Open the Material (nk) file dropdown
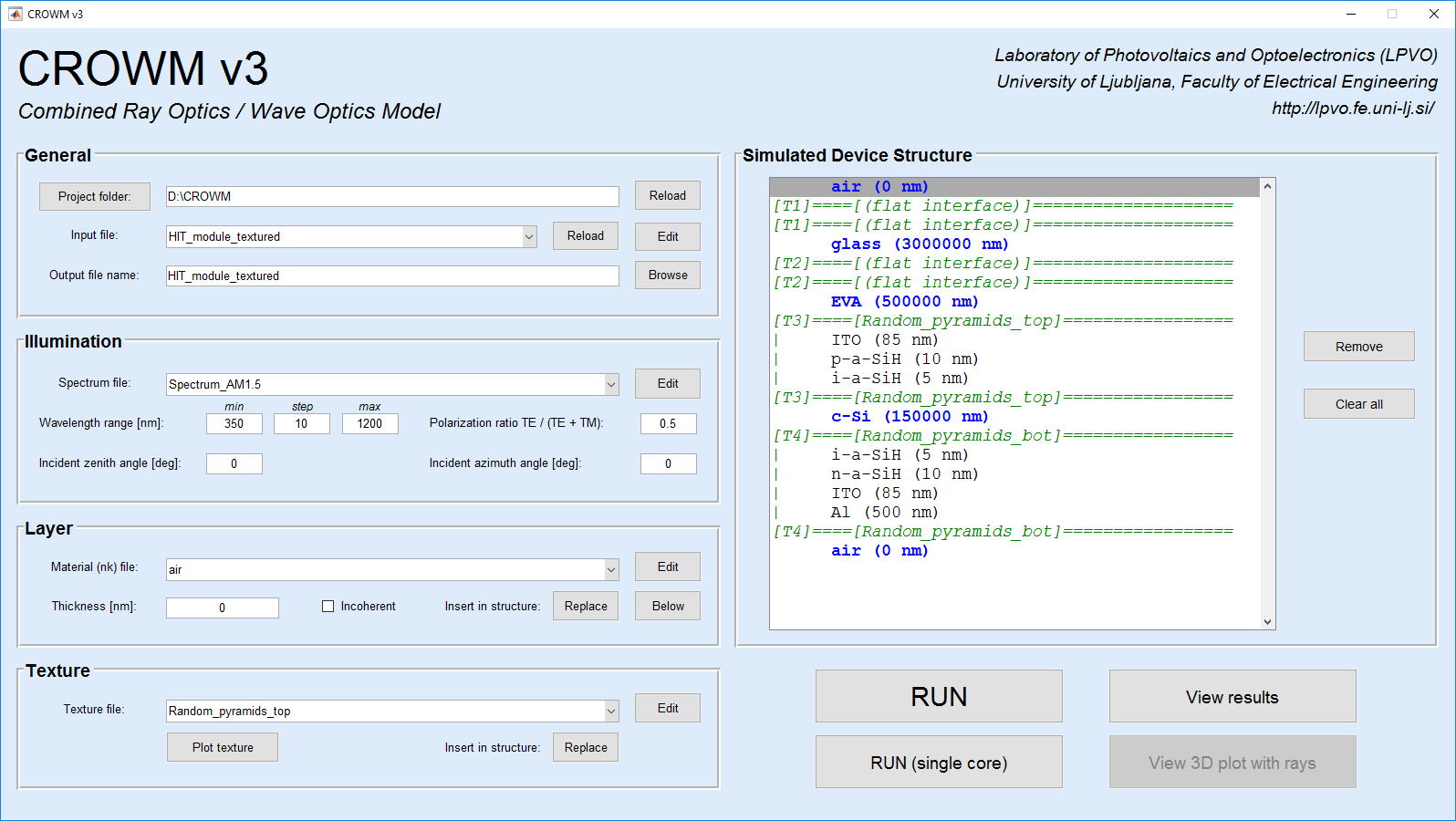 point(611,569)
